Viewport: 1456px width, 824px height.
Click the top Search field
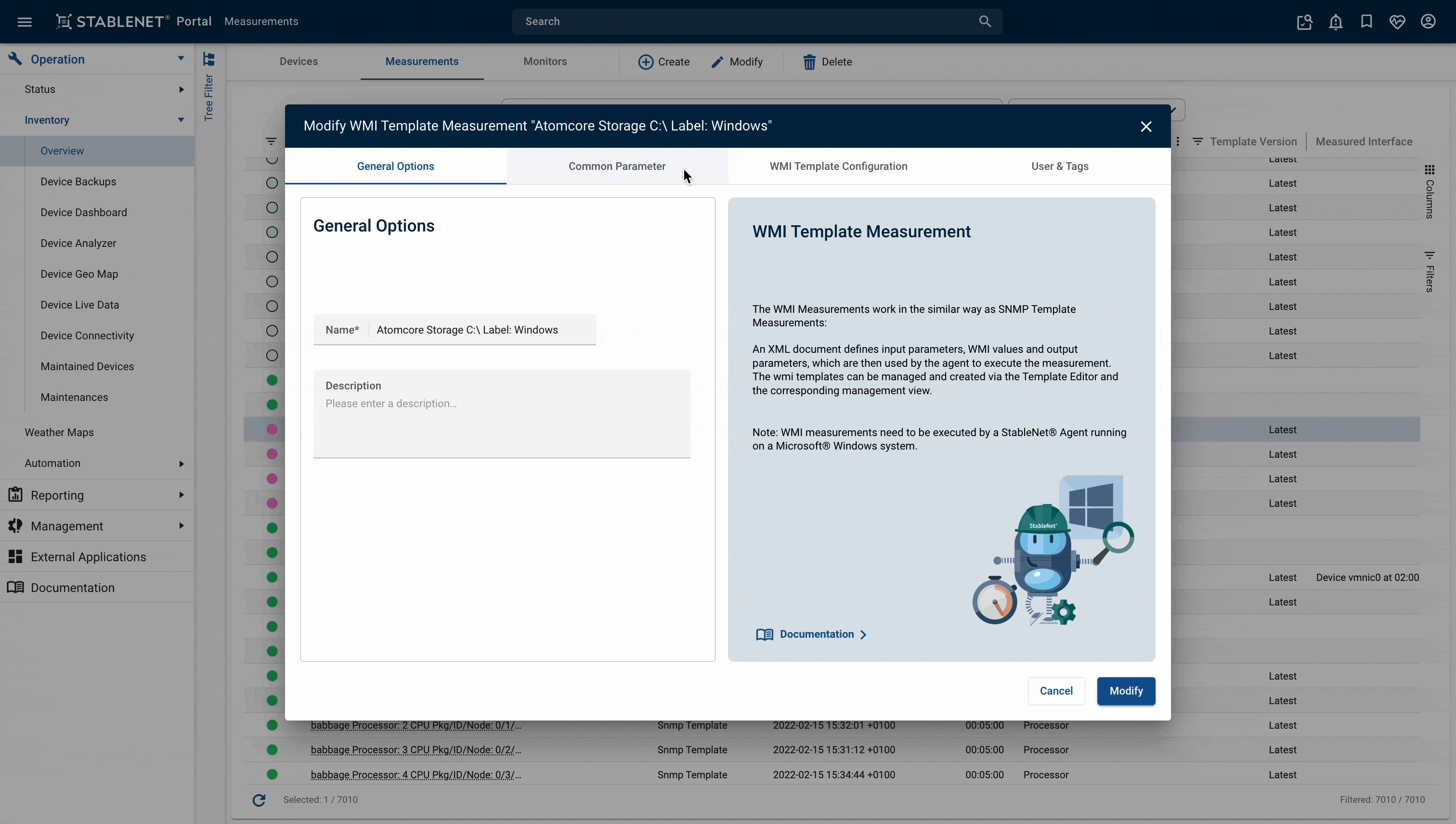point(757,22)
